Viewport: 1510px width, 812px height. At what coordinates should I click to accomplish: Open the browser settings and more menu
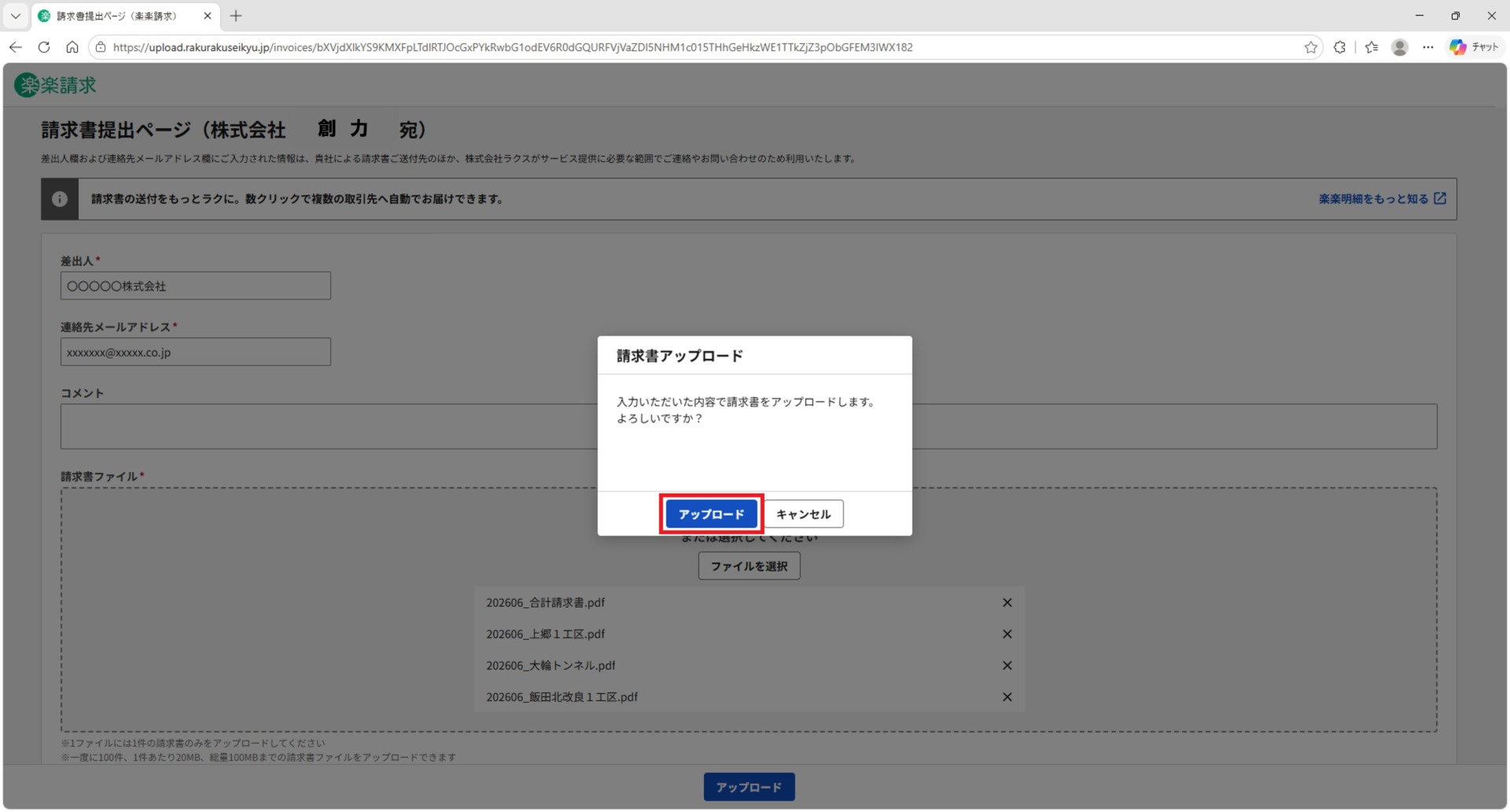(1428, 47)
